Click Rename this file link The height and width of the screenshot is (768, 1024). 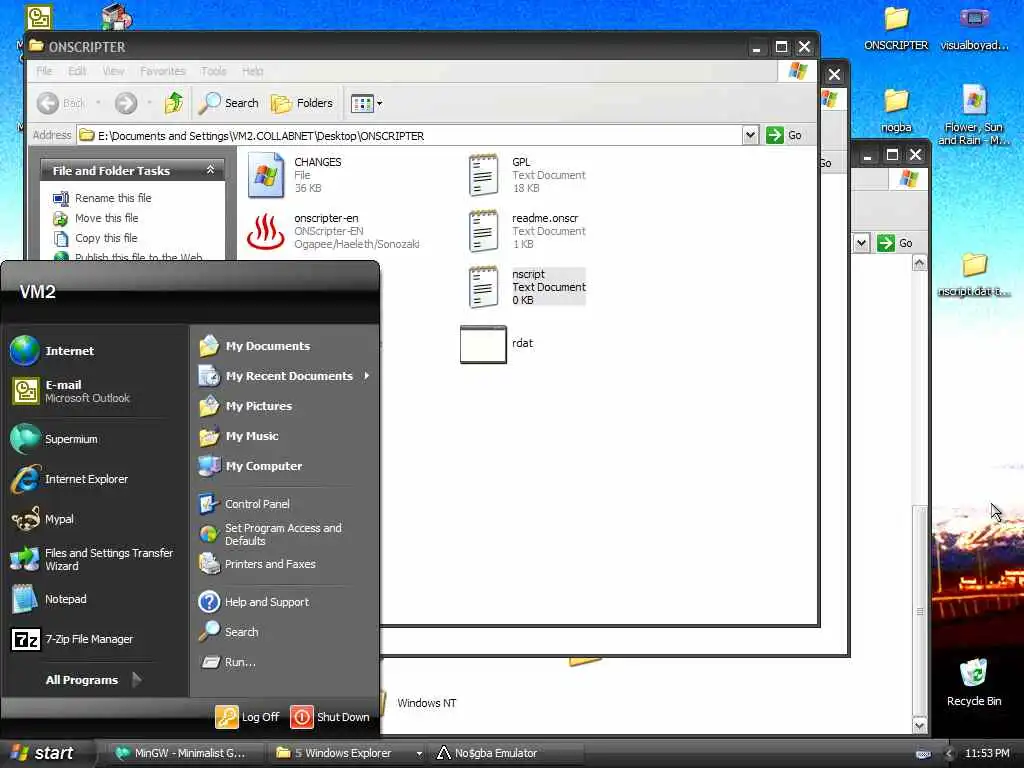point(113,198)
